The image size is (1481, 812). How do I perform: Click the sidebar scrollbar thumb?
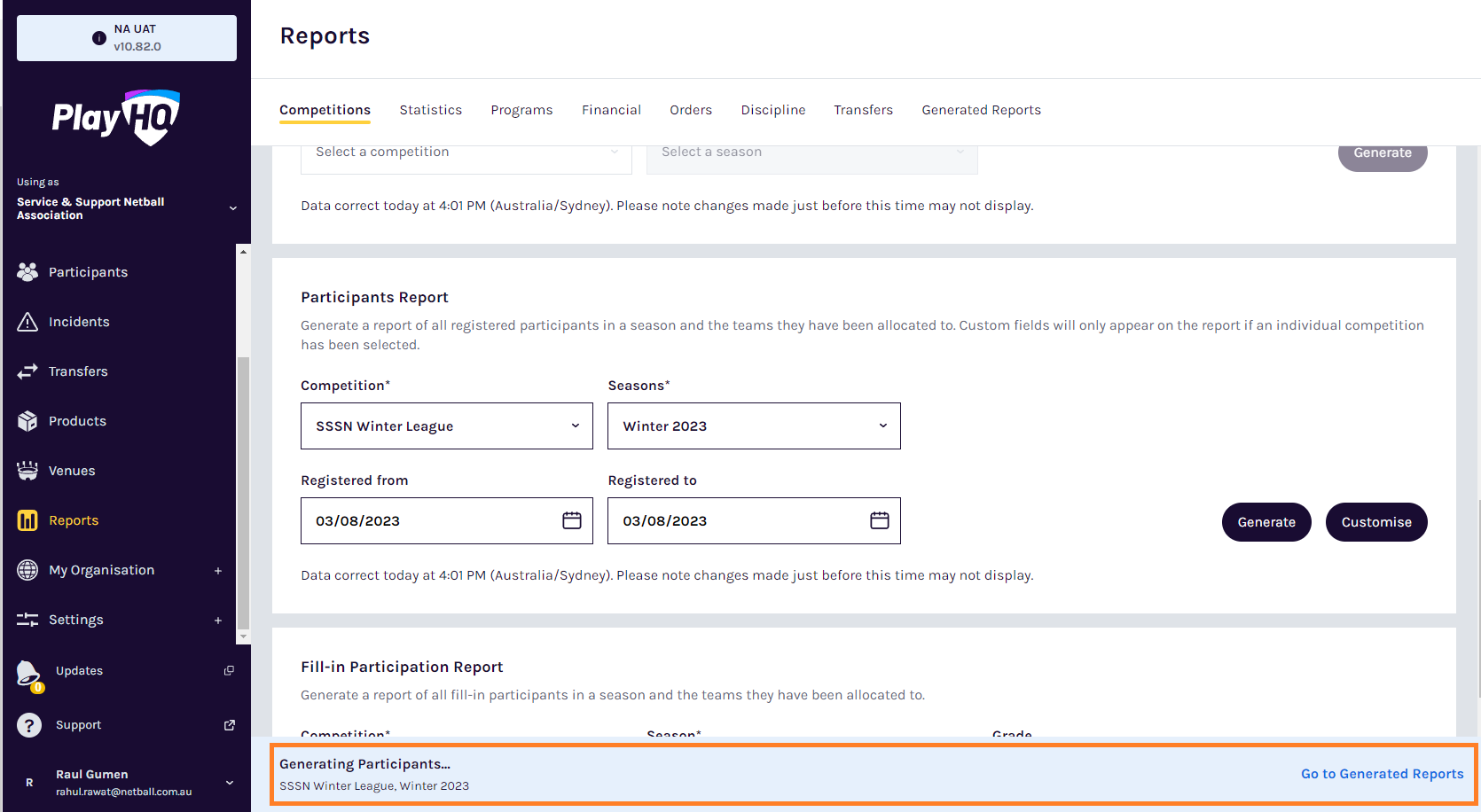coord(243,493)
